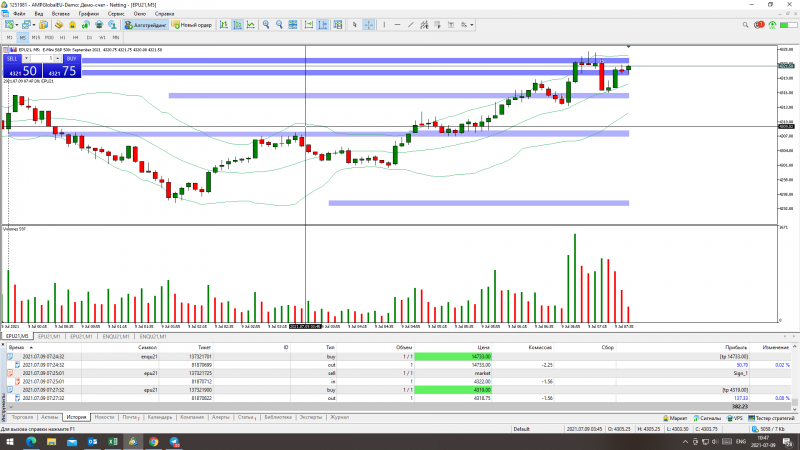Select the trendline drawing tool
Viewport: 800px width, 450px height.
(411, 24)
